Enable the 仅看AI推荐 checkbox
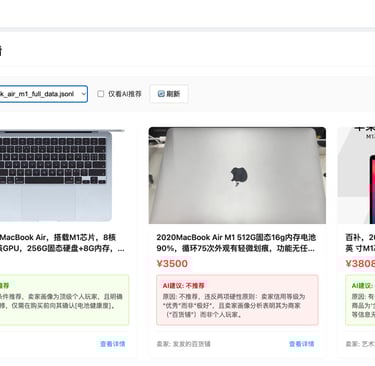 click(x=100, y=94)
